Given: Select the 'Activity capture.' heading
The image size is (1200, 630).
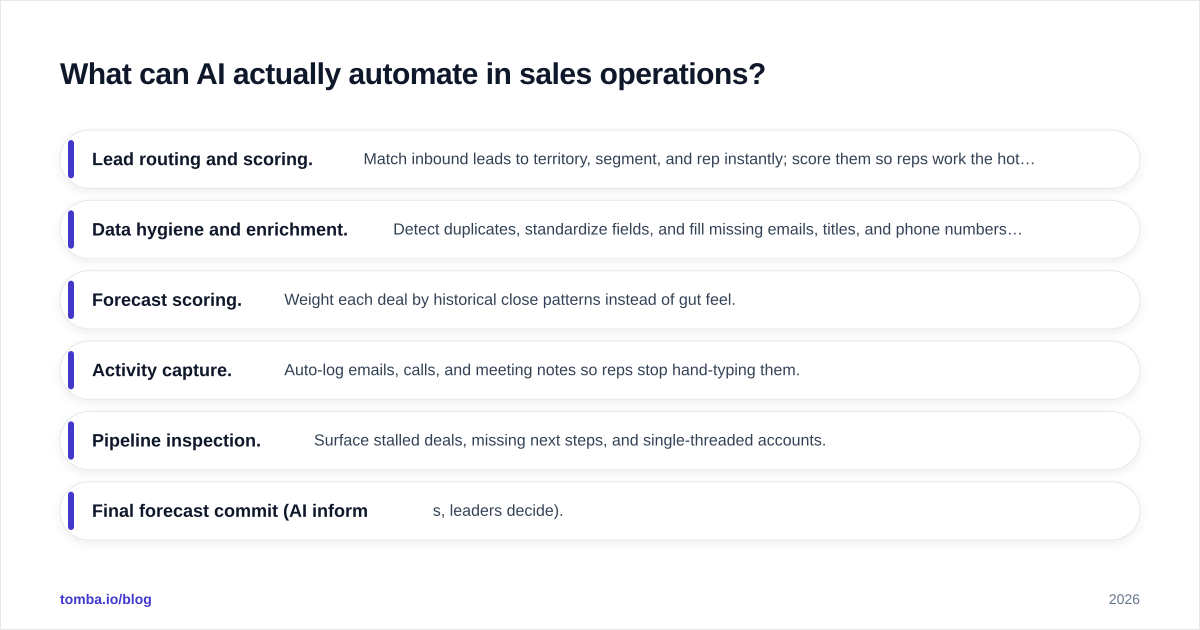Looking at the screenshot, I should 162,370.
